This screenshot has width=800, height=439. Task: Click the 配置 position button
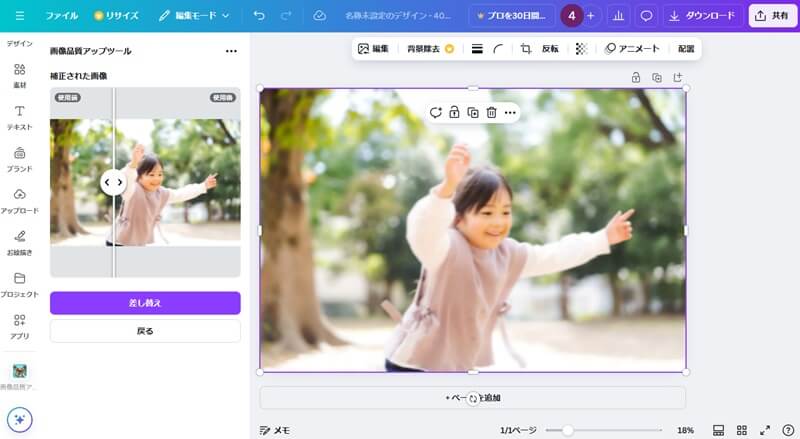click(x=686, y=49)
